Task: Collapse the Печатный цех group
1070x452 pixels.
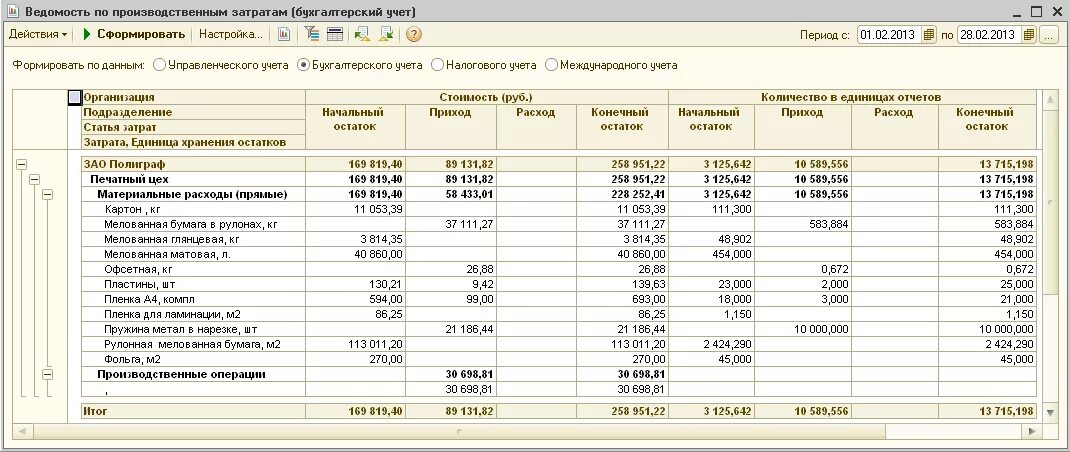Action: coord(34,180)
